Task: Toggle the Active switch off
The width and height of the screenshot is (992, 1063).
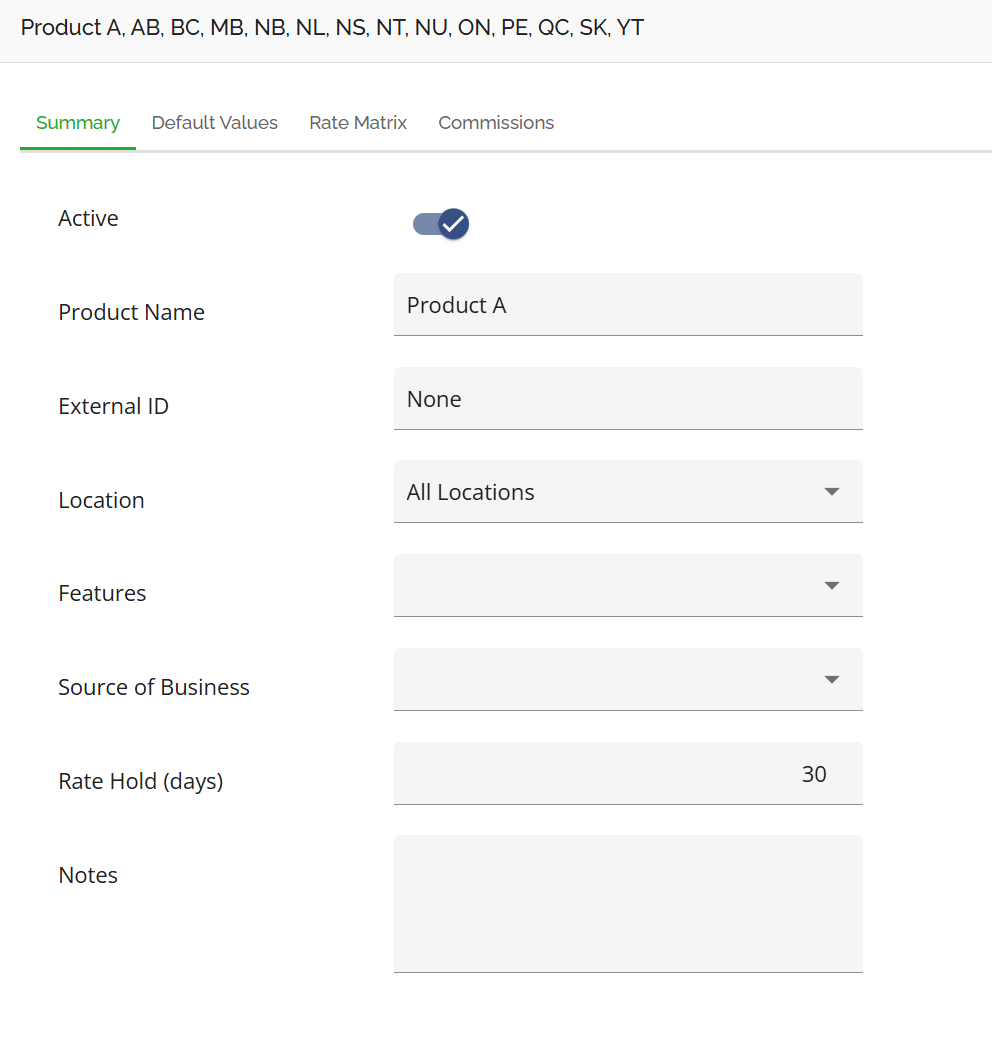Action: tap(441, 224)
